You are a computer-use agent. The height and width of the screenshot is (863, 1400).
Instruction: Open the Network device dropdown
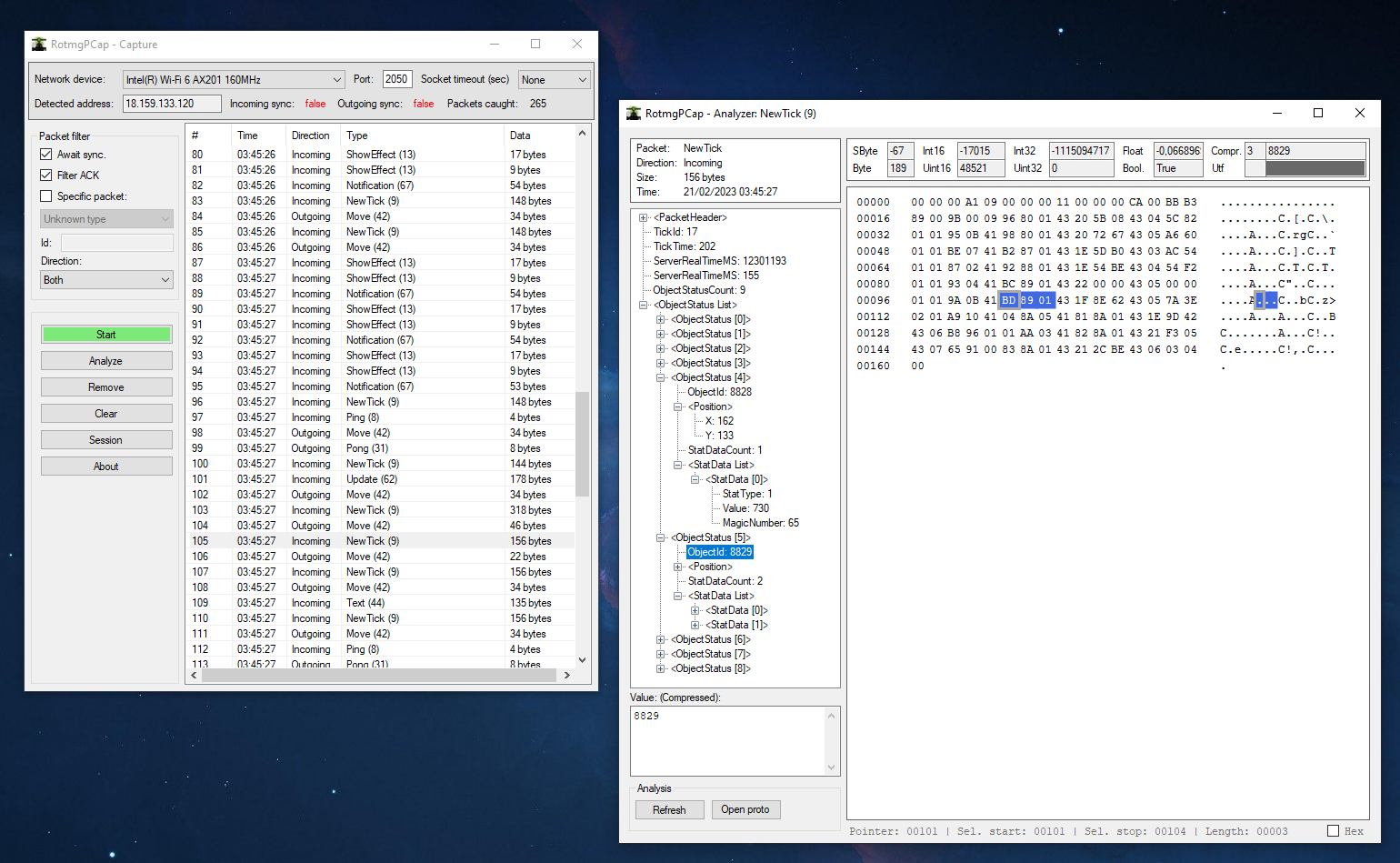234,80
